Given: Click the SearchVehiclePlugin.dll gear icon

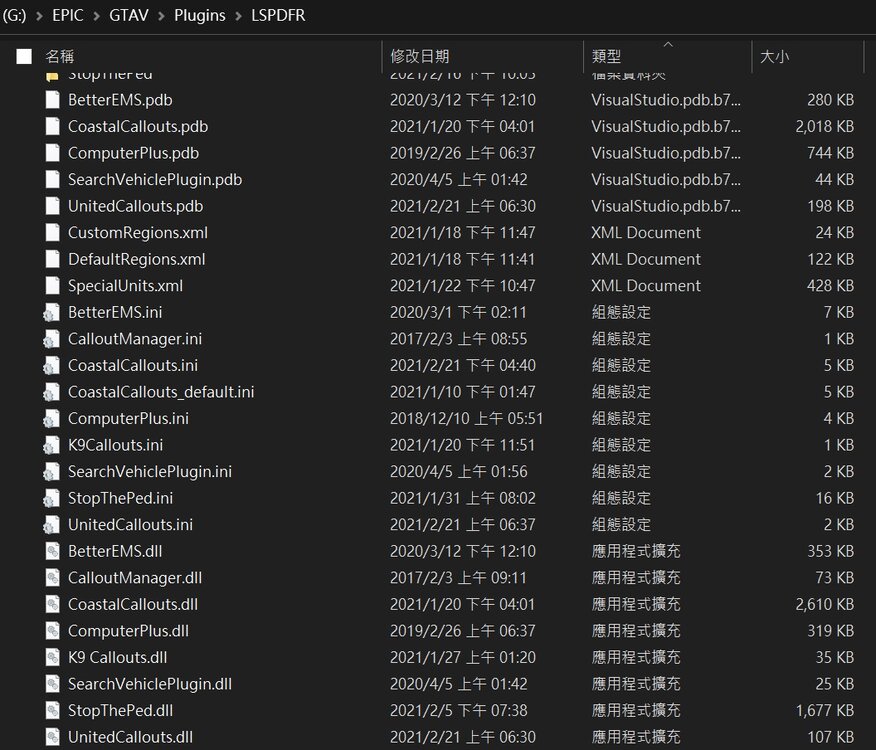Looking at the screenshot, I should [x=52, y=684].
